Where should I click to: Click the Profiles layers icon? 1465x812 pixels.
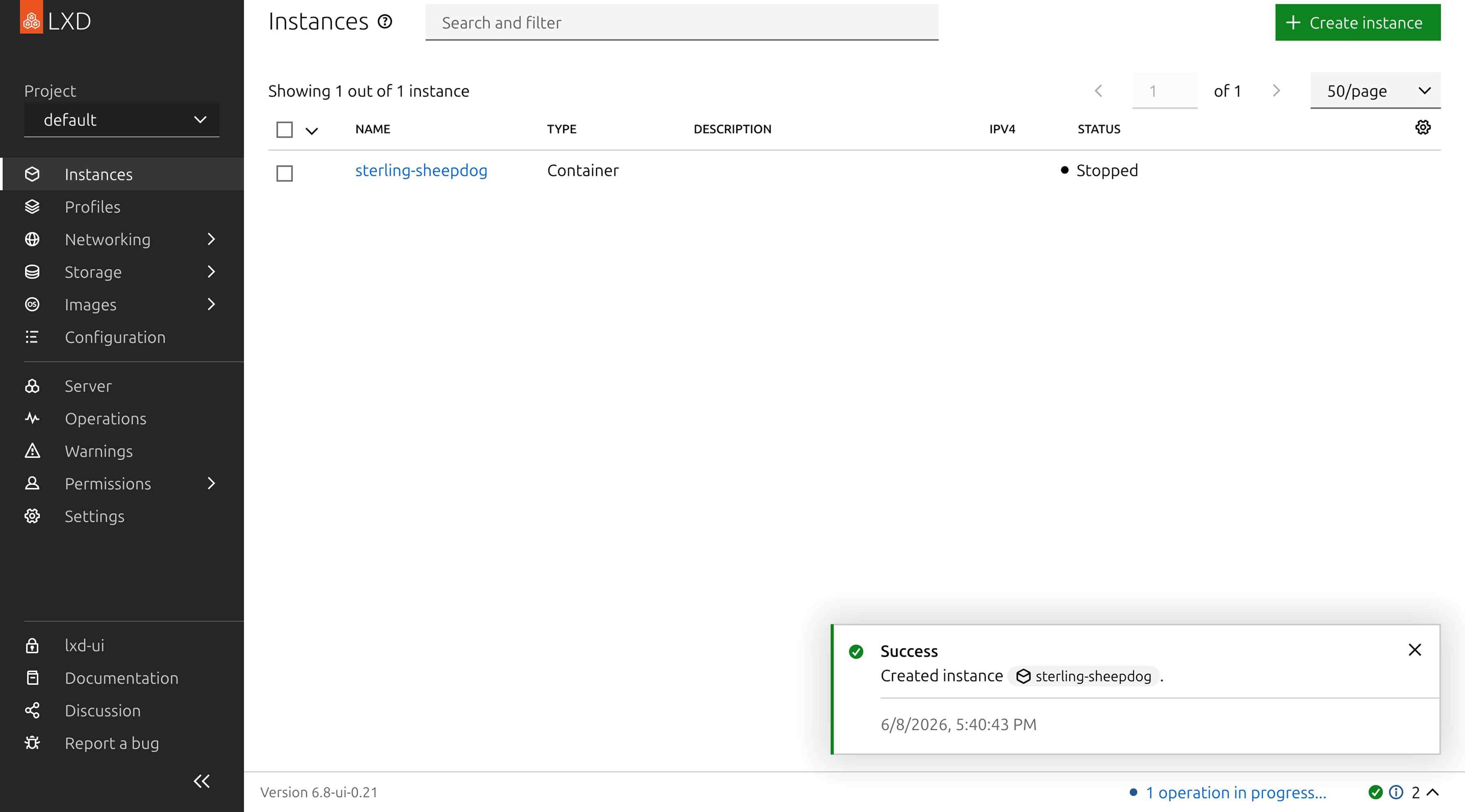tap(33, 206)
